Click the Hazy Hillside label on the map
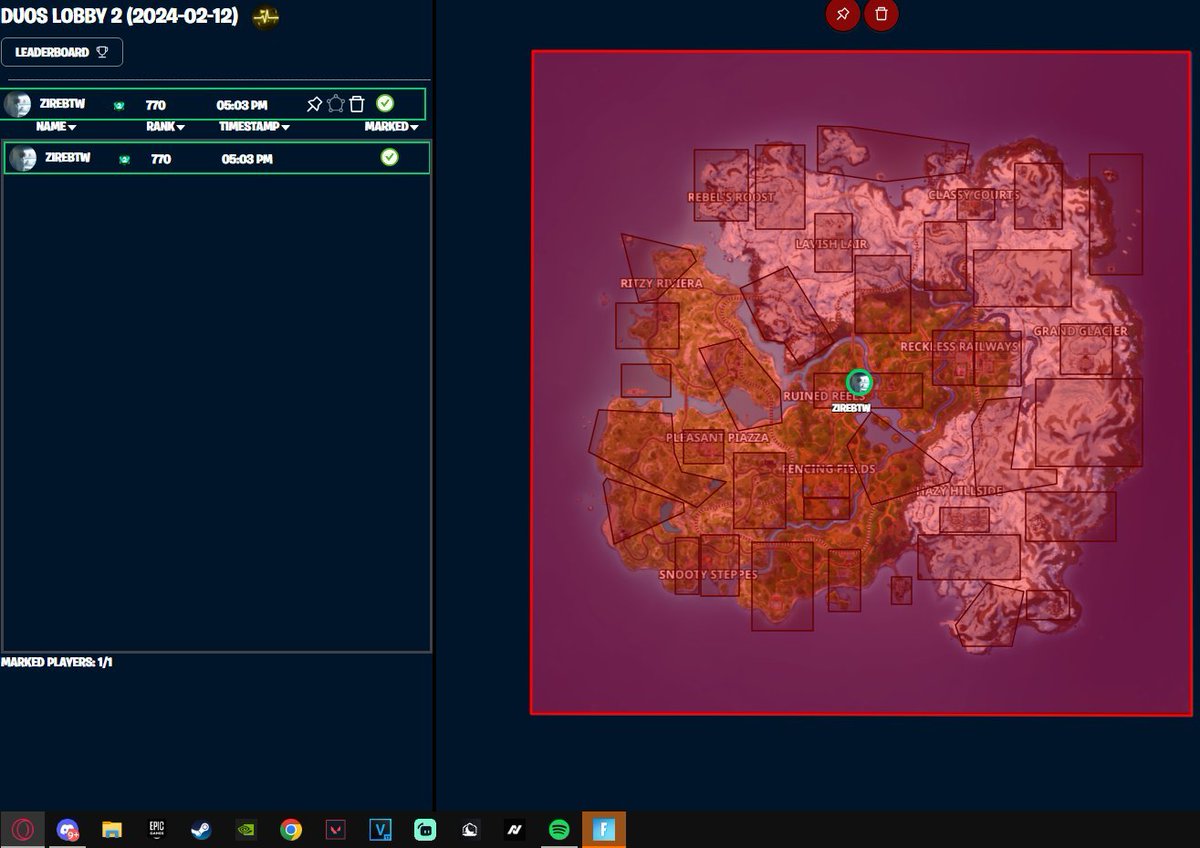Image resolution: width=1200 pixels, height=848 pixels. (x=959, y=491)
